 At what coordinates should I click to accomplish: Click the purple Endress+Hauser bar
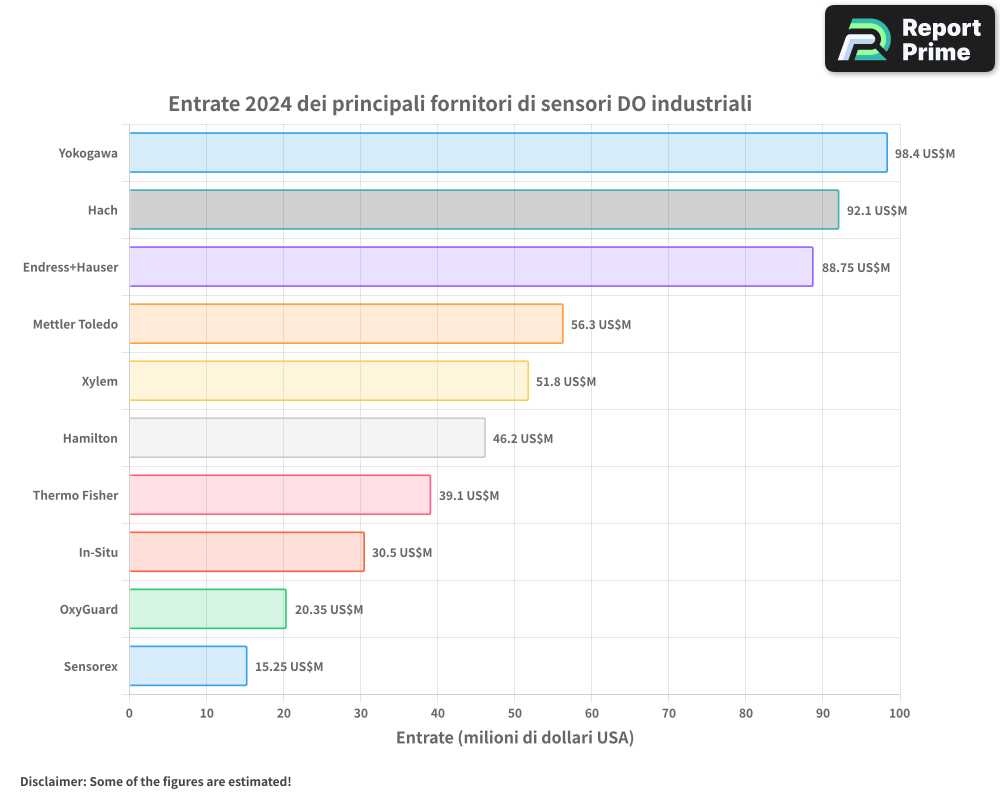pyautogui.click(x=471, y=267)
